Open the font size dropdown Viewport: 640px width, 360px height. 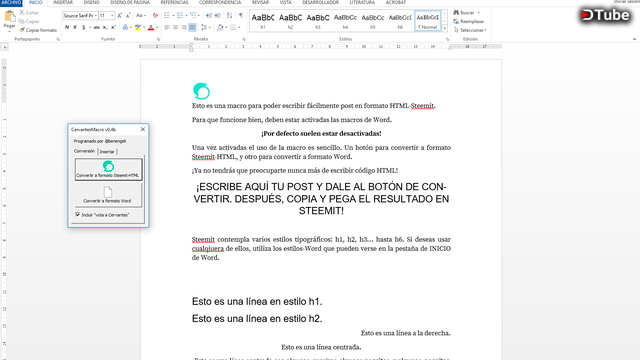pyautogui.click(x=112, y=16)
